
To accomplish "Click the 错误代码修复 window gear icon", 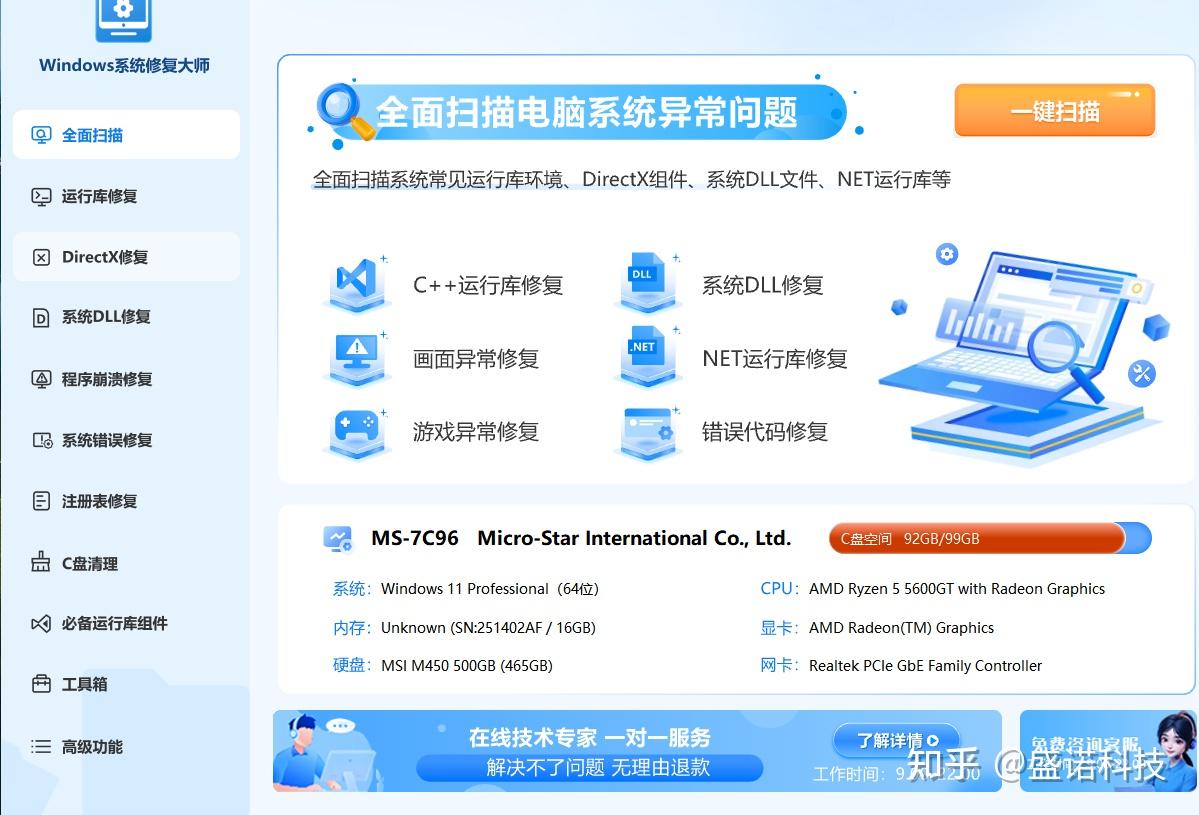I will point(647,433).
